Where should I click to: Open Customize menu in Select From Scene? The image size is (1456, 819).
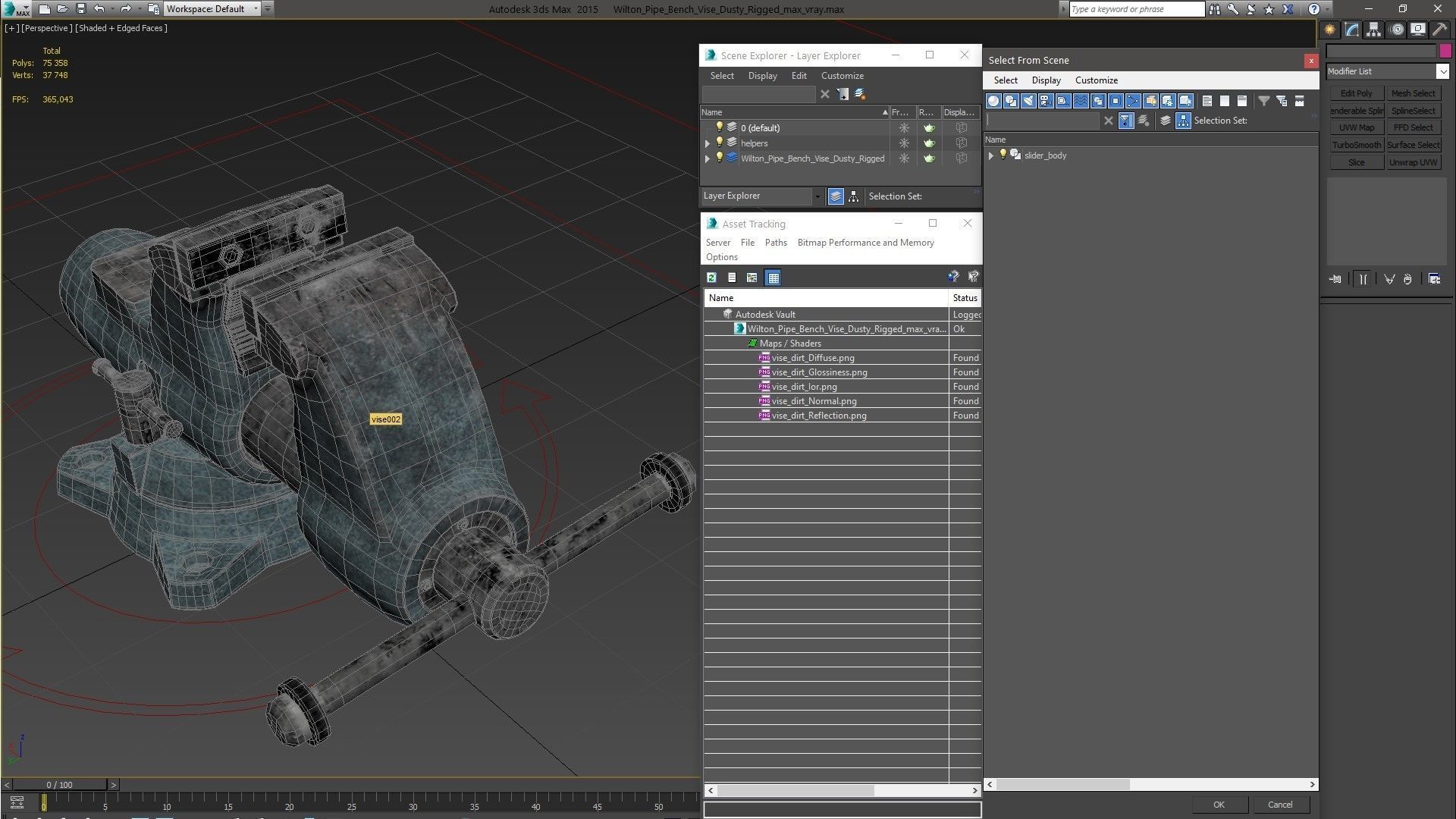[1096, 80]
